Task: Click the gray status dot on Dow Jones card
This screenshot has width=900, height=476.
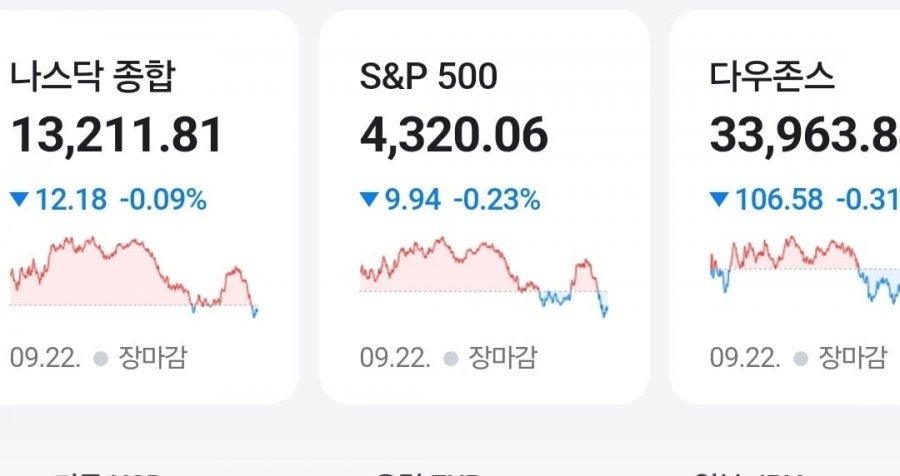Action: (x=800, y=358)
